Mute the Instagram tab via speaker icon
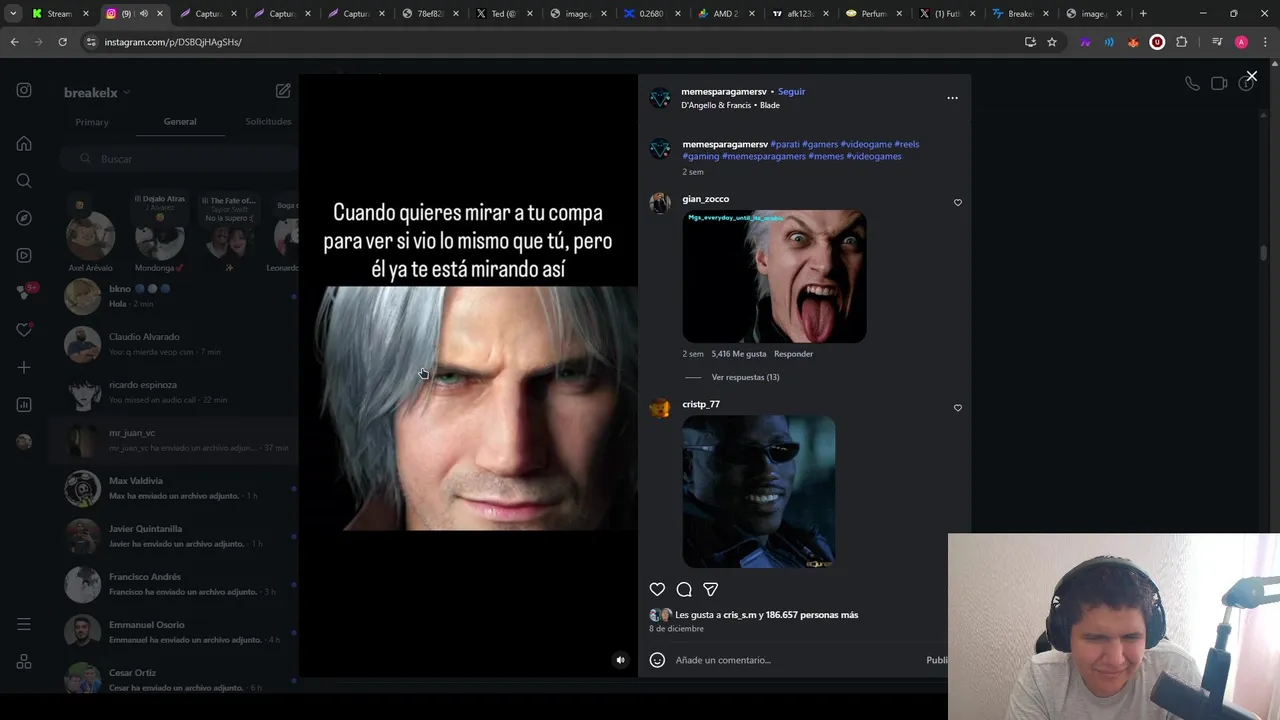This screenshot has width=1280, height=720. pos(144,14)
